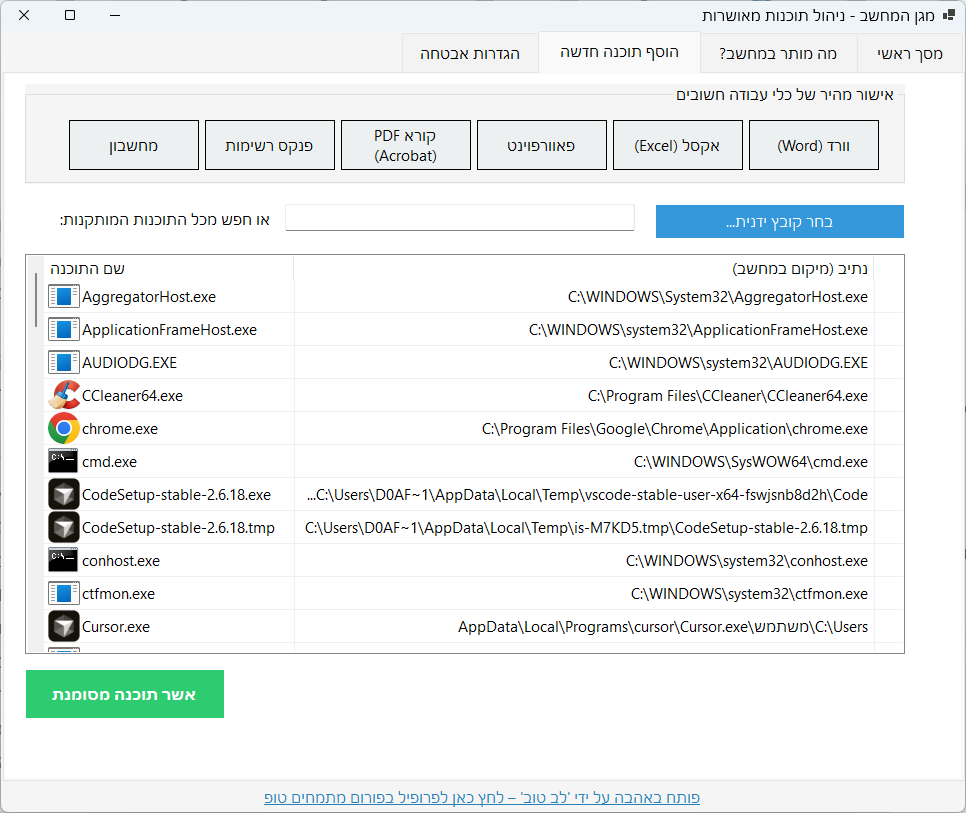Image resolution: width=966 pixels, height=813 pixels.
Task: Click the CodeSetup-stable-2.6.18.exe icon
Action: [64, 494]
